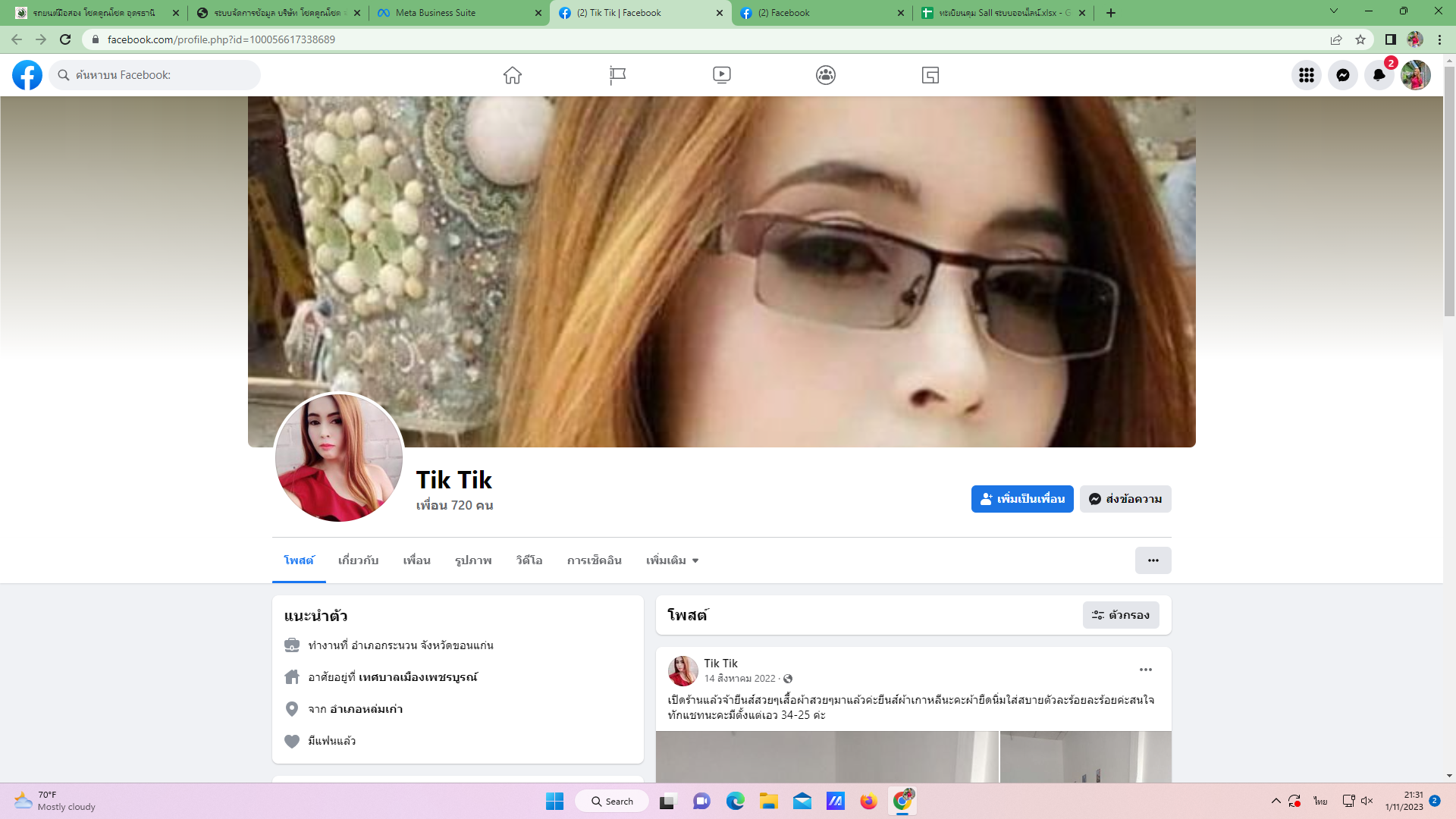
Task: Click the Facebook logo
Action: point(27,75)
